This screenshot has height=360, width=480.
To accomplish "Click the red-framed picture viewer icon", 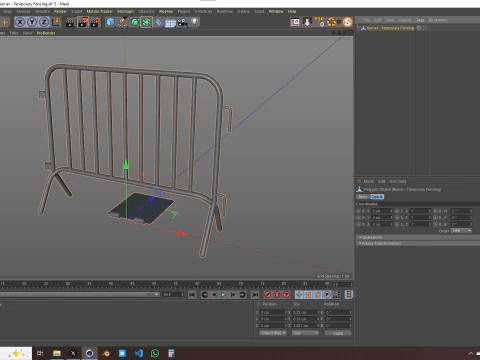I will 295,22.
